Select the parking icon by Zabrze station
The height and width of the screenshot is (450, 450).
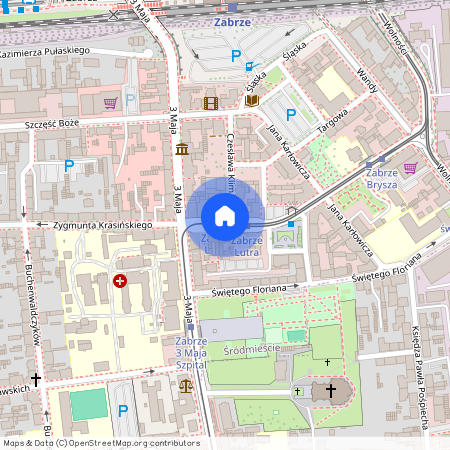click(236, 56)
